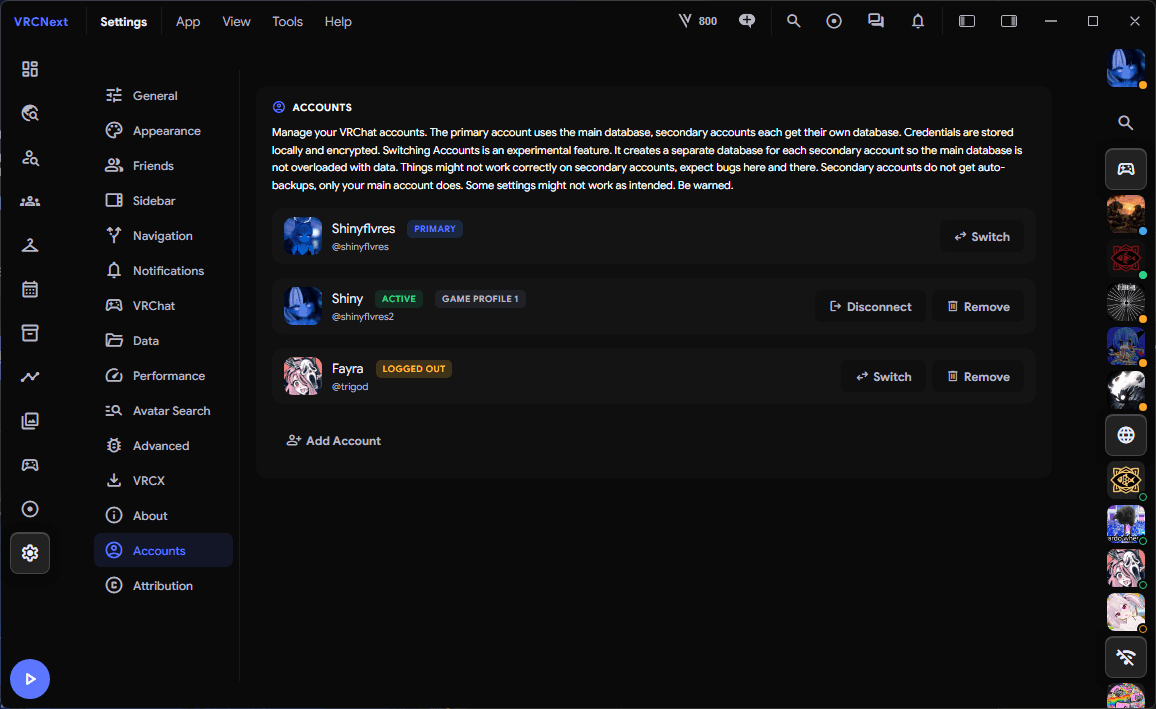This screenshot has height=709, width=1156.
Task: Open the App menu
Action: 188,21
